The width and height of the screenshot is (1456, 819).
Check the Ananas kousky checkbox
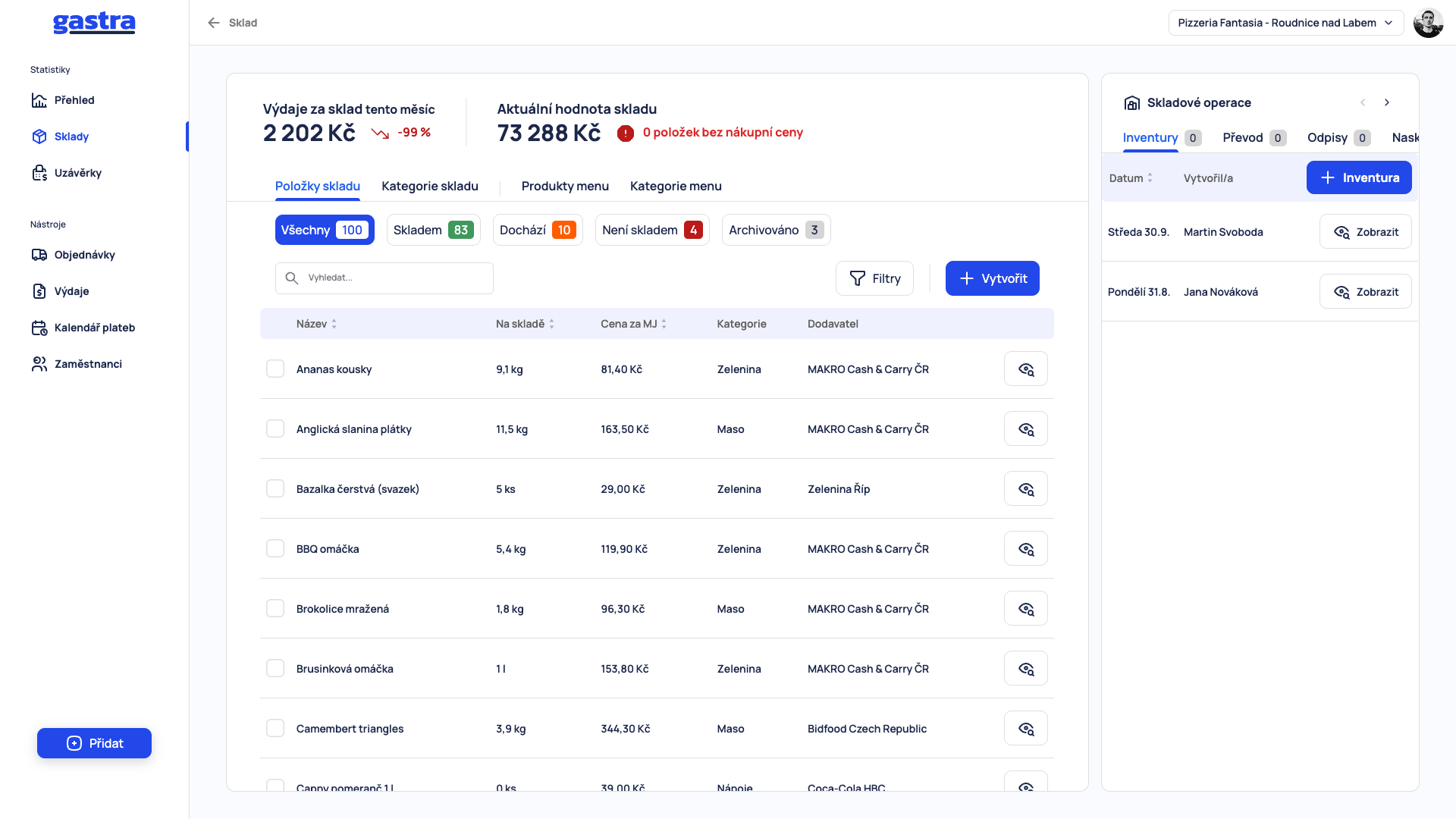coord(275,369)
